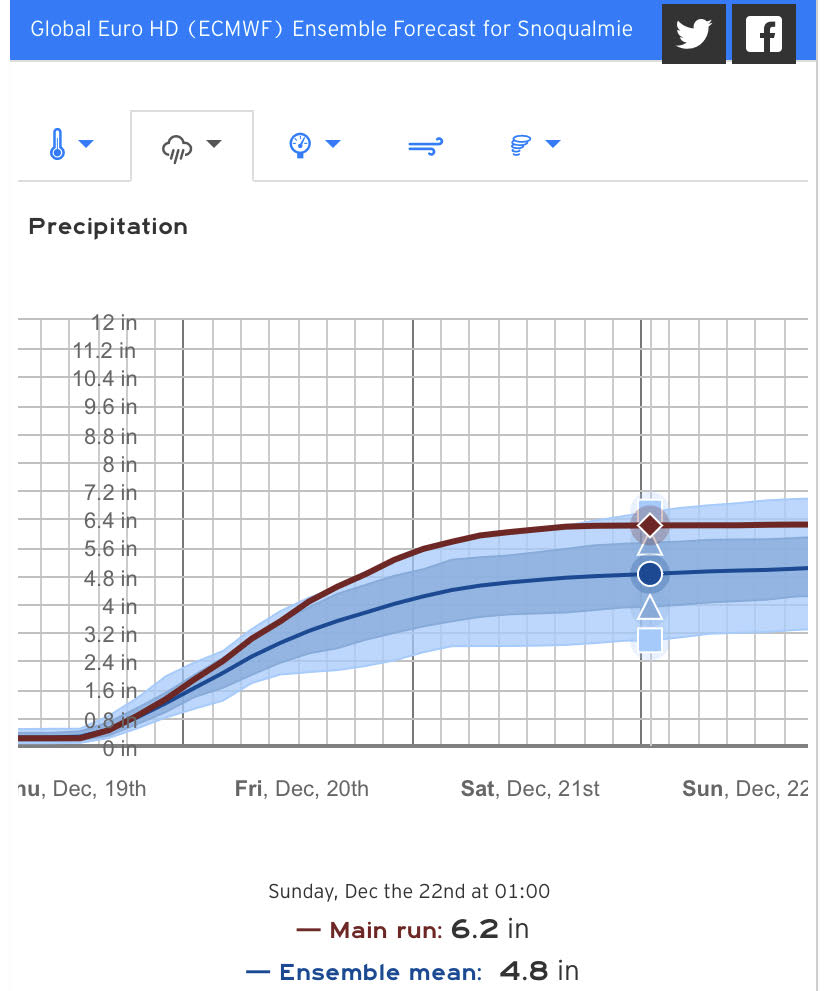Select the thermometer temperature icon
Screen dimensions: 828x991
[57, 146]
